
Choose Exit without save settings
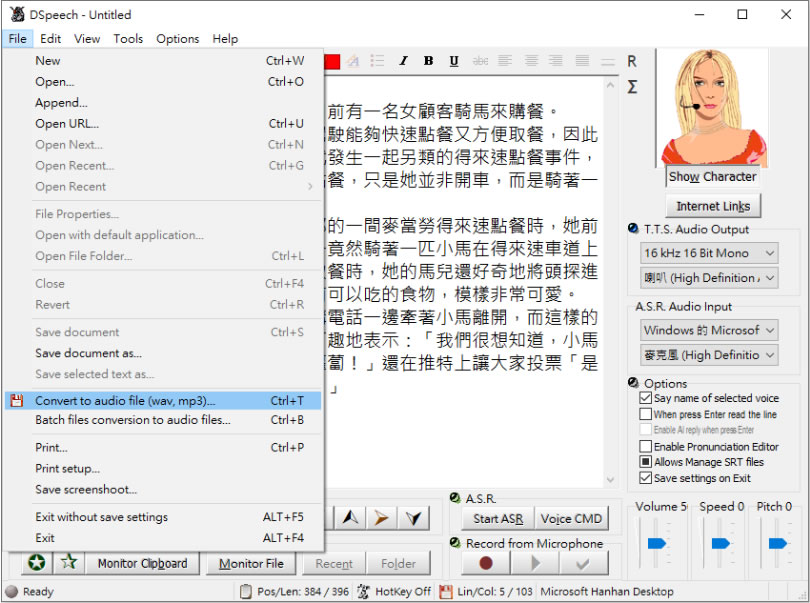click(x=163, y=517)
